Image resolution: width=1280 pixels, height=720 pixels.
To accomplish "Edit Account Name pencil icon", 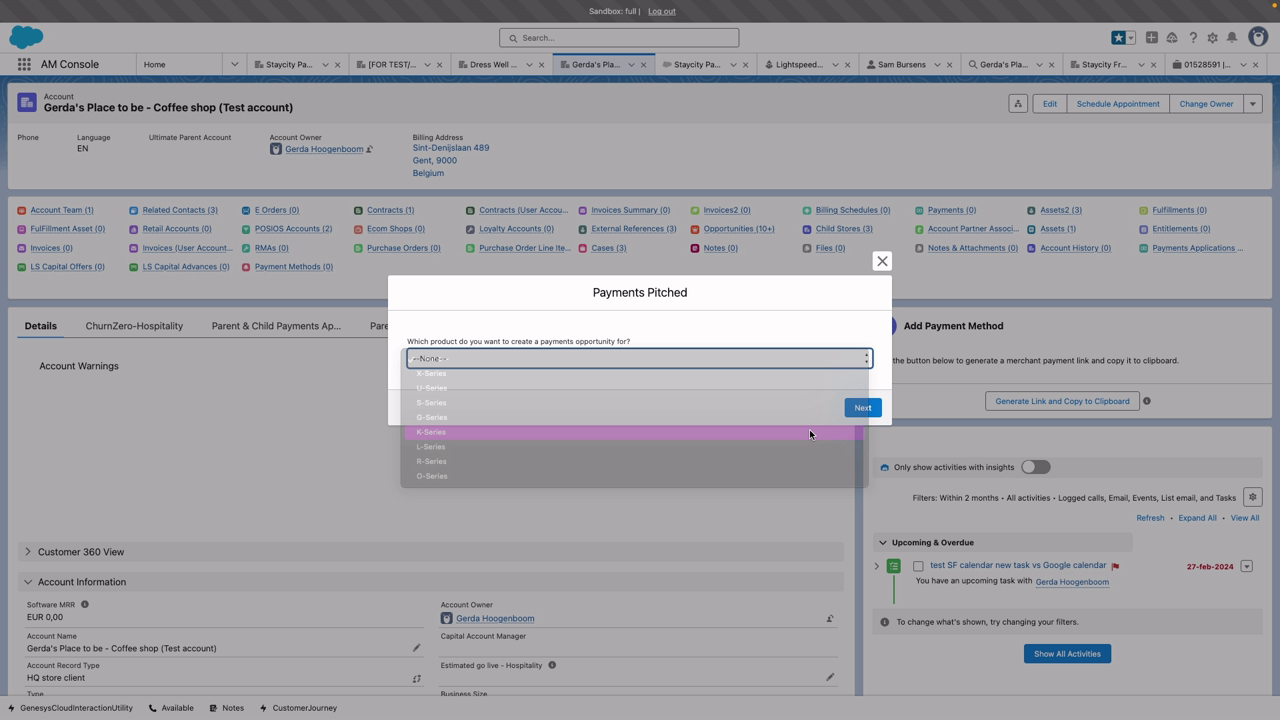I will [x=417, y=648].
